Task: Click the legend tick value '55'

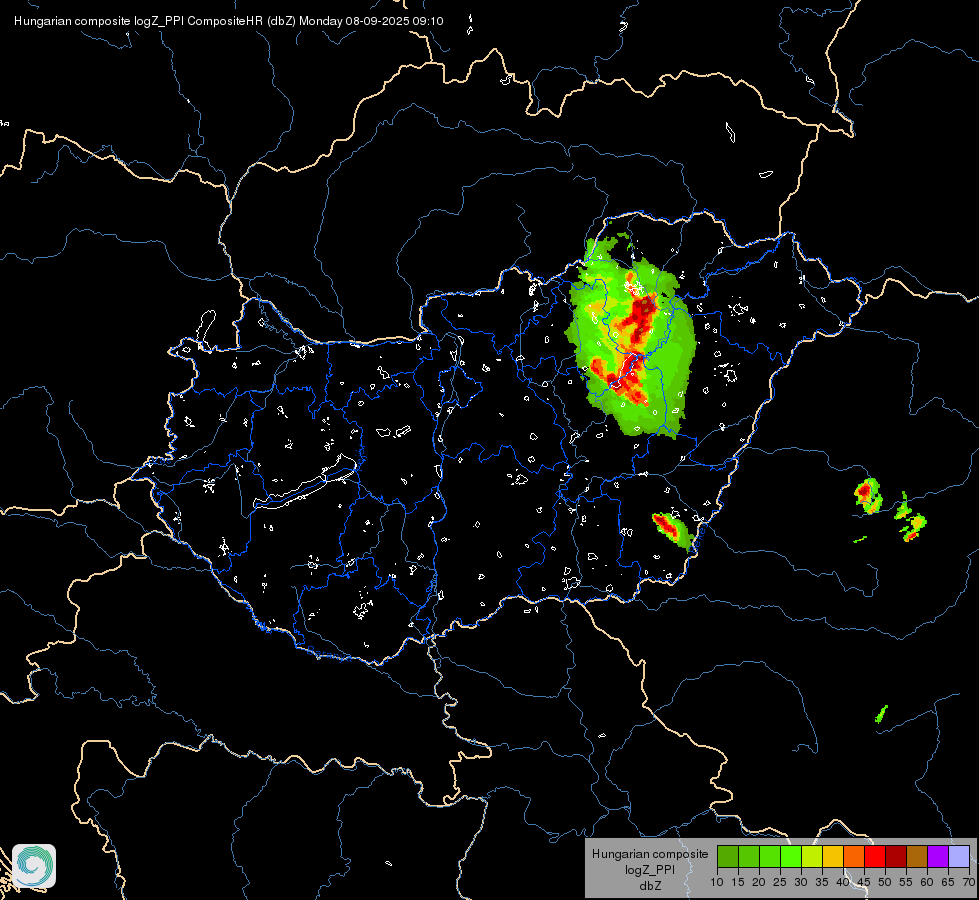Action: tap(906, 883)
